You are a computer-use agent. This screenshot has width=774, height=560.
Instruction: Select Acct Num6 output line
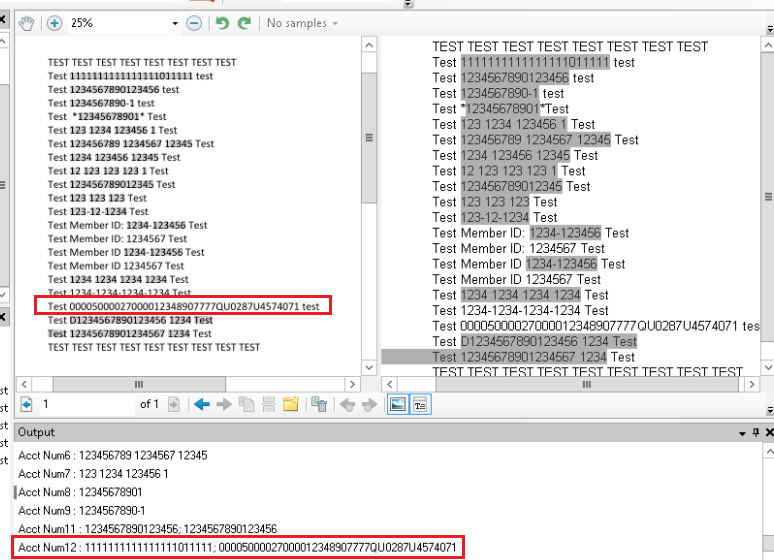coord(113,455)
